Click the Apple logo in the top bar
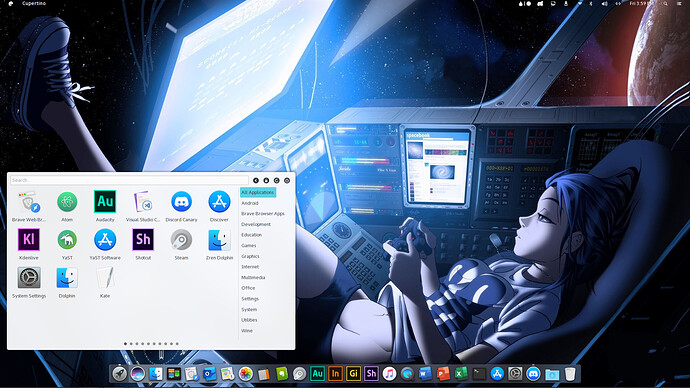This screenshot has width=690, height=388. (11, 3)
